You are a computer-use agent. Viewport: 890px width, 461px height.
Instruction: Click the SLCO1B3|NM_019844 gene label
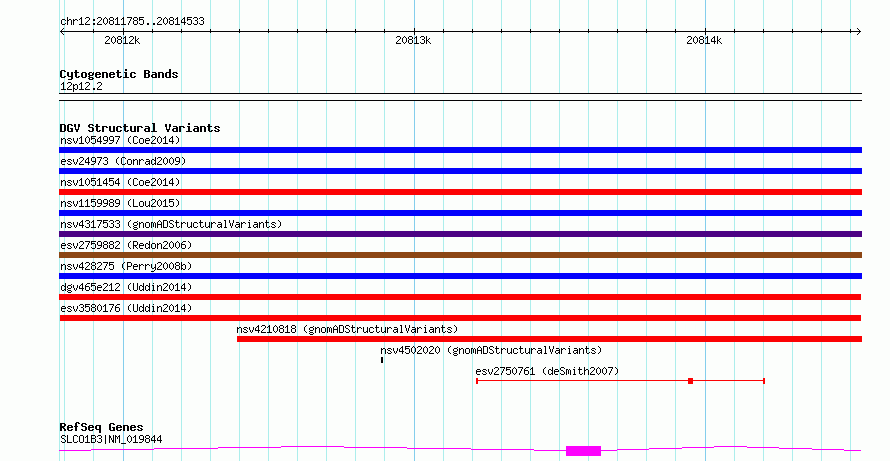point(111,439)
